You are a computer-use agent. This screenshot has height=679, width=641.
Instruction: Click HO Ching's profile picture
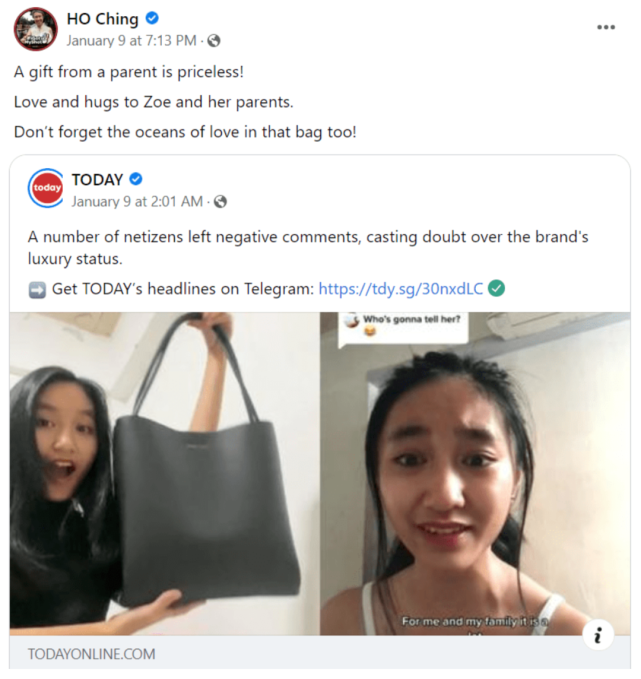point(36,29)
